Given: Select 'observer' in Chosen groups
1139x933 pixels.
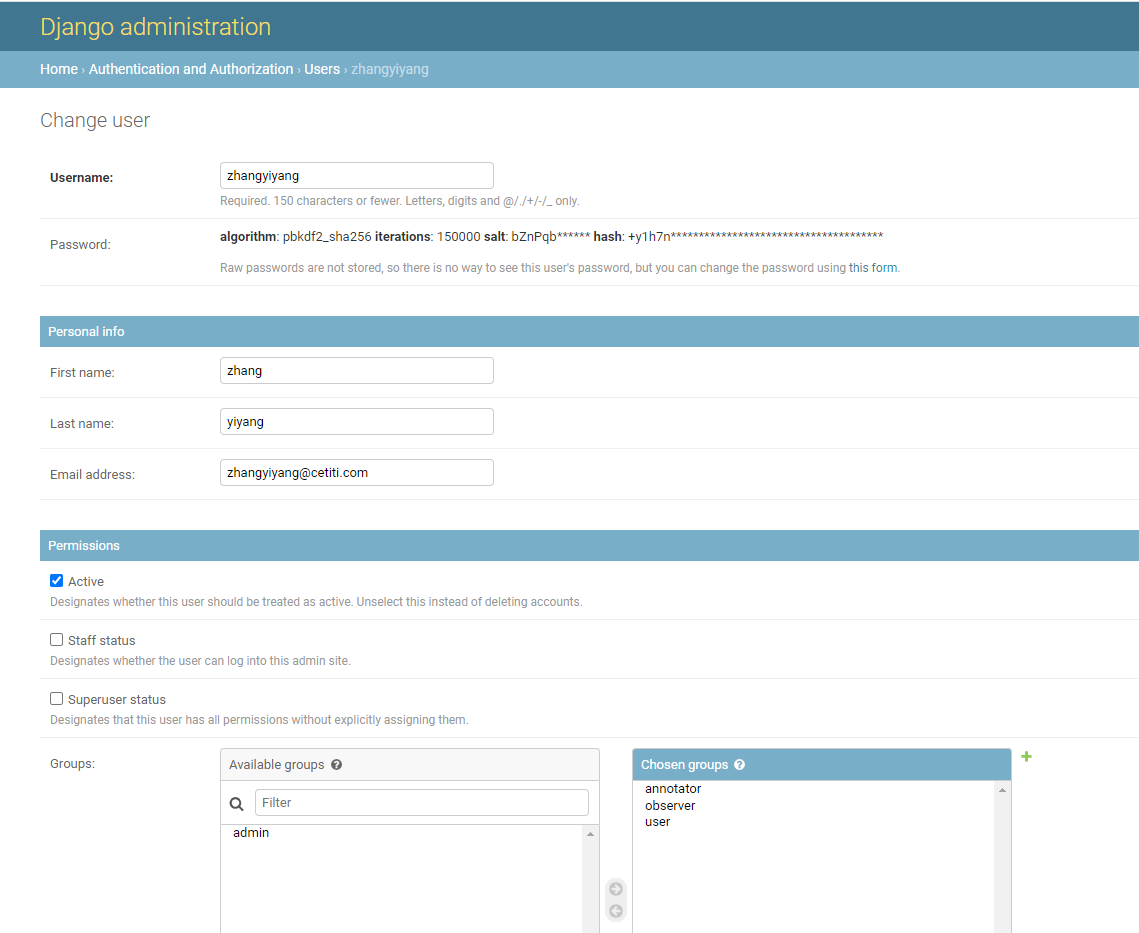Looking at the screenshot, I should [670, 805].
